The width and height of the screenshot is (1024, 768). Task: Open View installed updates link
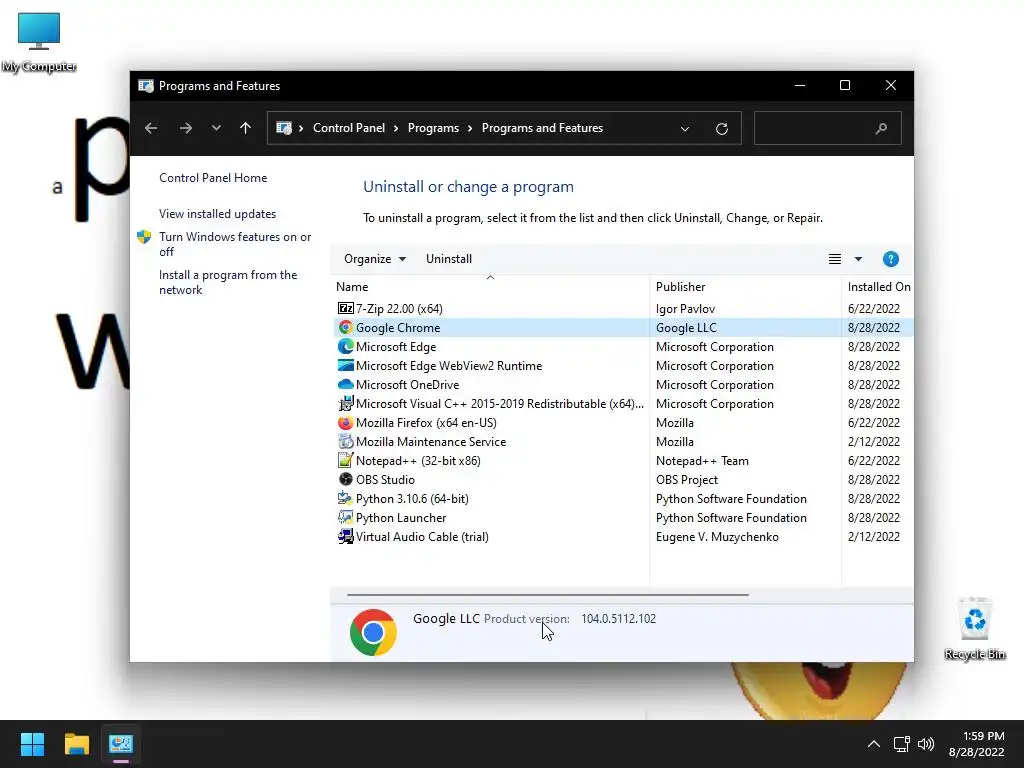(217, 214)
